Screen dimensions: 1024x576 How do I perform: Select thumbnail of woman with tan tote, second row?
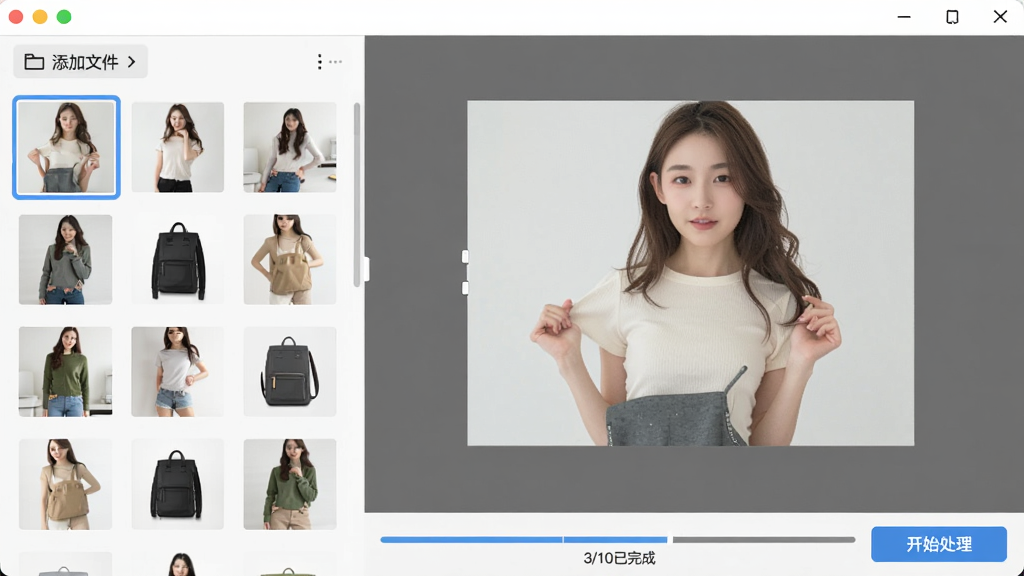point(290,259)
